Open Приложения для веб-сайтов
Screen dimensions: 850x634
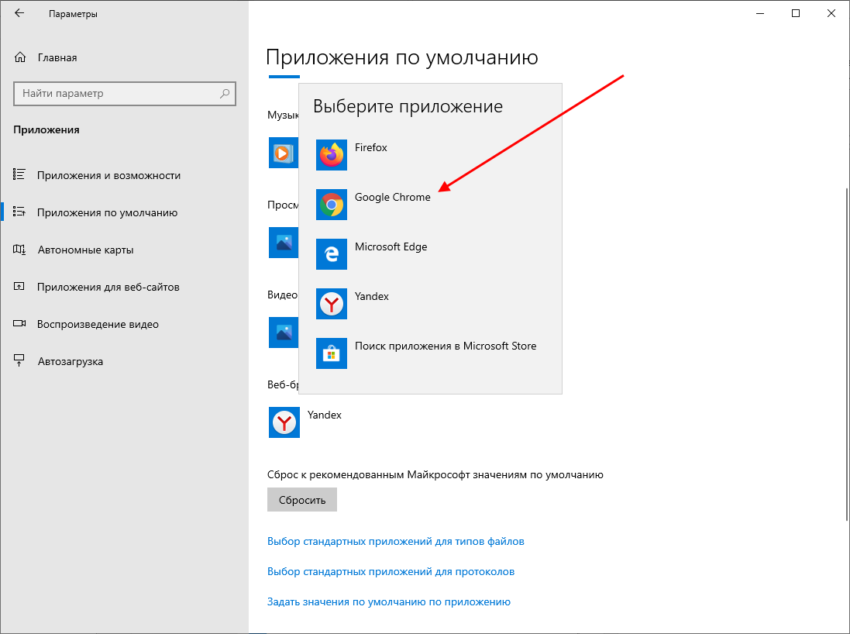(x=108, y=287)
